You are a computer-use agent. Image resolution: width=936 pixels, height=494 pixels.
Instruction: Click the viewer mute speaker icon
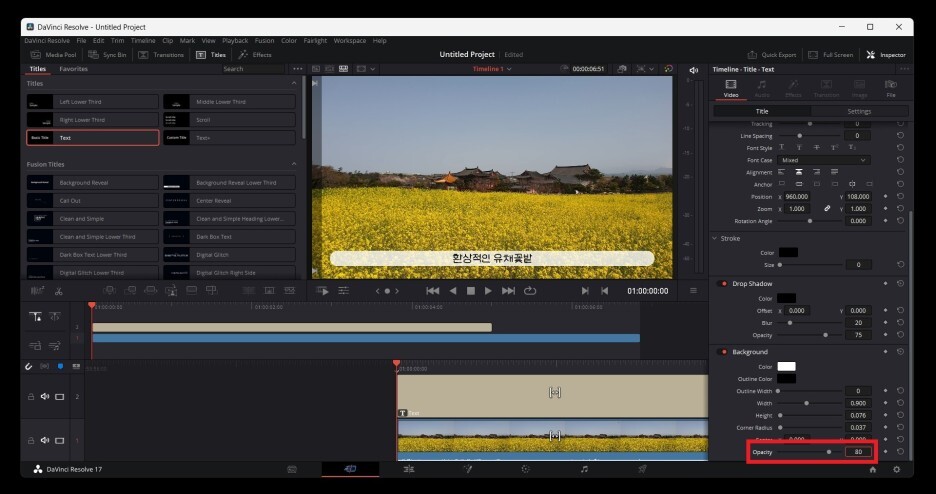(x=693, y=70)
